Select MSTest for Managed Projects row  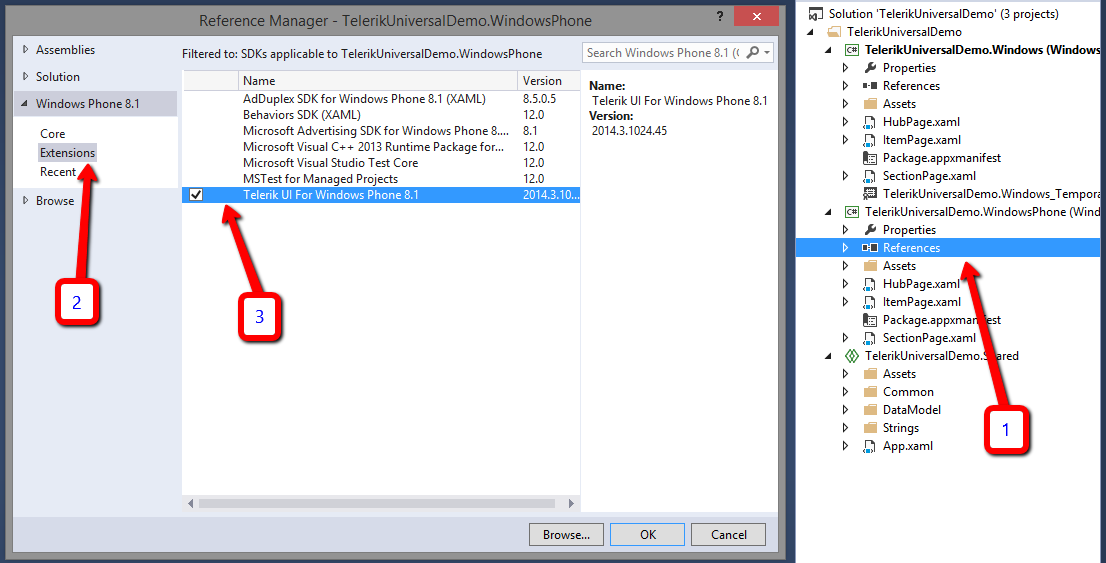click(381, 178)
